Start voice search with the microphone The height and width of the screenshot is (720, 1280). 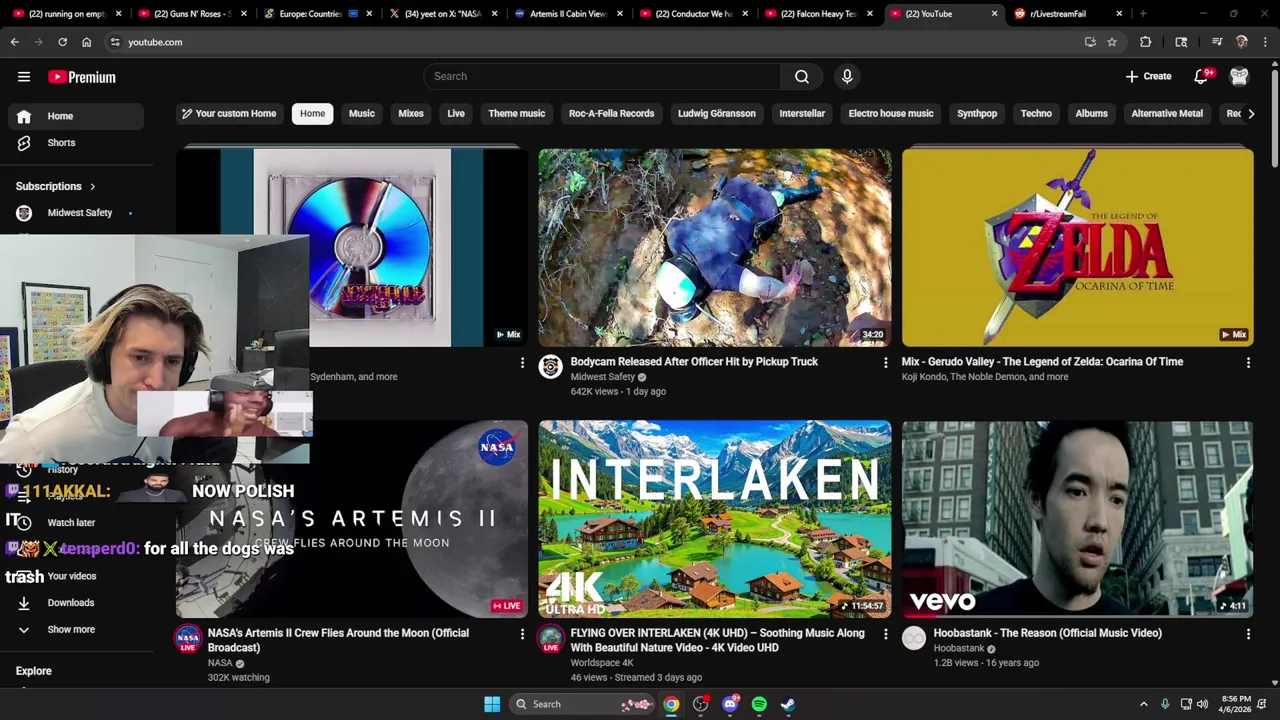(847, 77)
